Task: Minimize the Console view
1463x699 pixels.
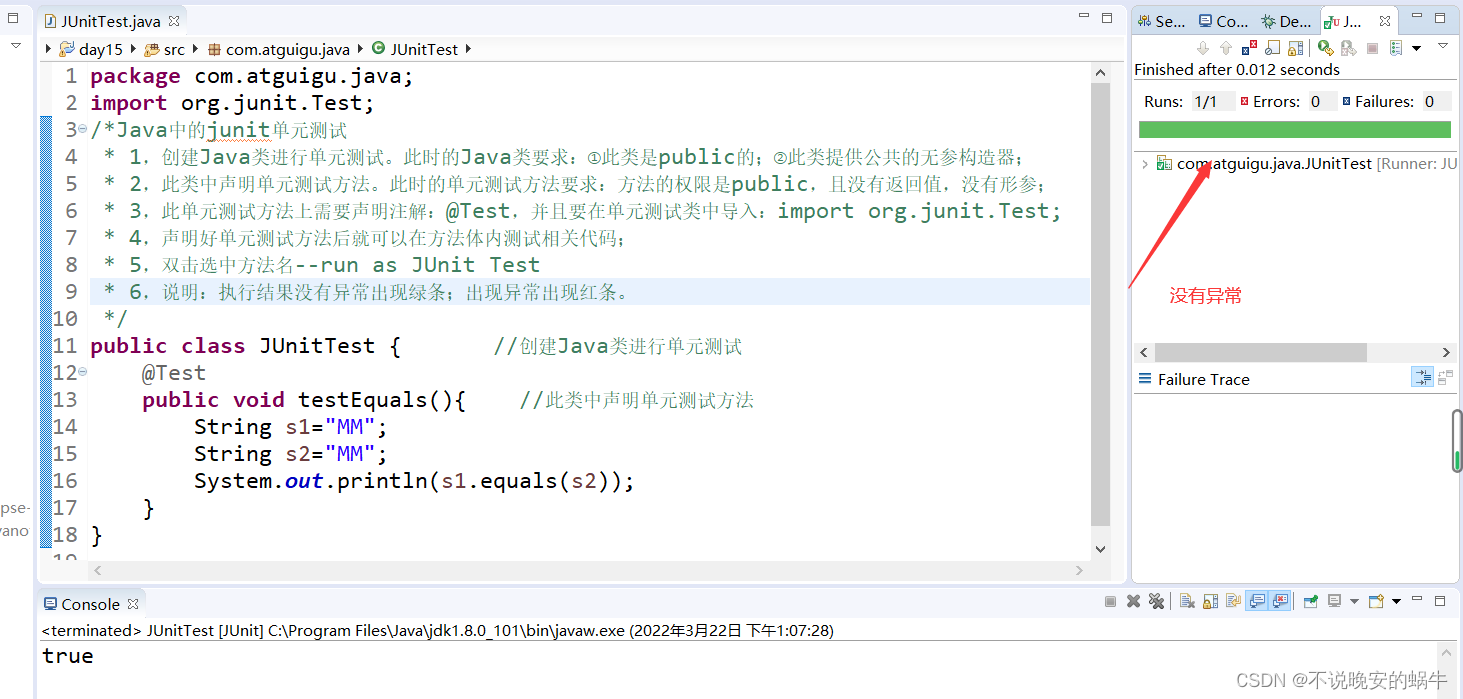Action: pyautogui.click(x=1417, y=599)
